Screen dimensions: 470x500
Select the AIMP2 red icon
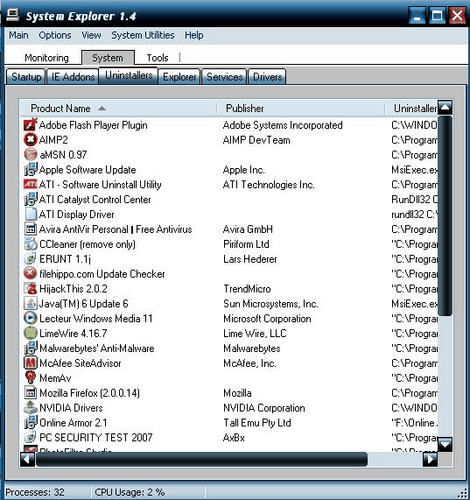point(30,139)
